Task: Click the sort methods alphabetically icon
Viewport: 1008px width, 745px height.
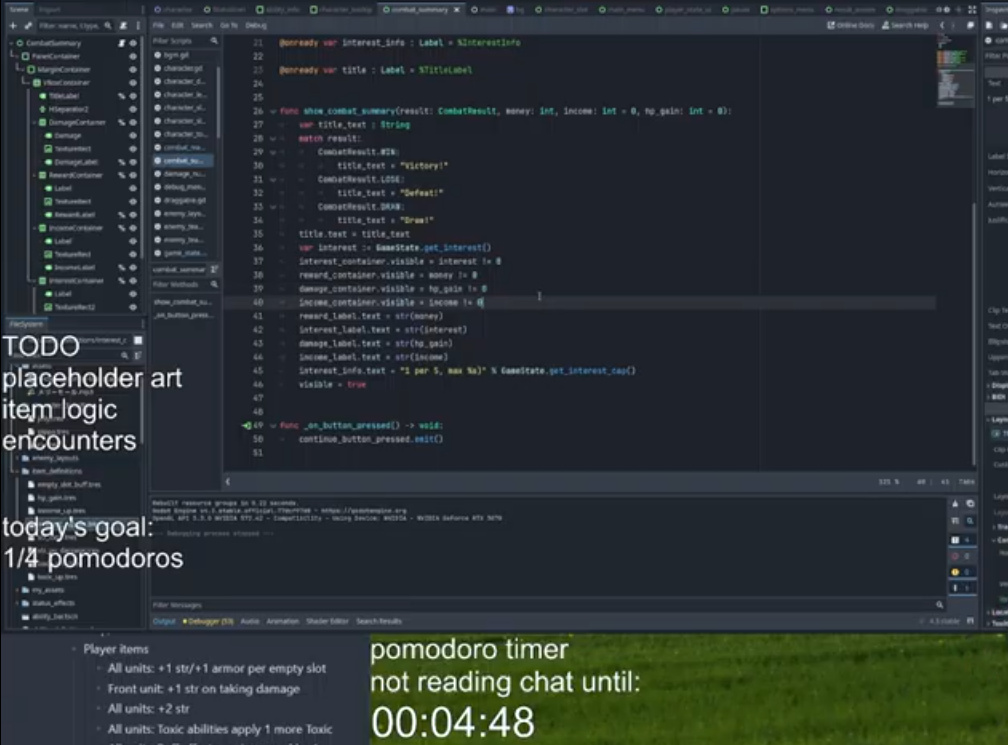Action: [214, 270]
